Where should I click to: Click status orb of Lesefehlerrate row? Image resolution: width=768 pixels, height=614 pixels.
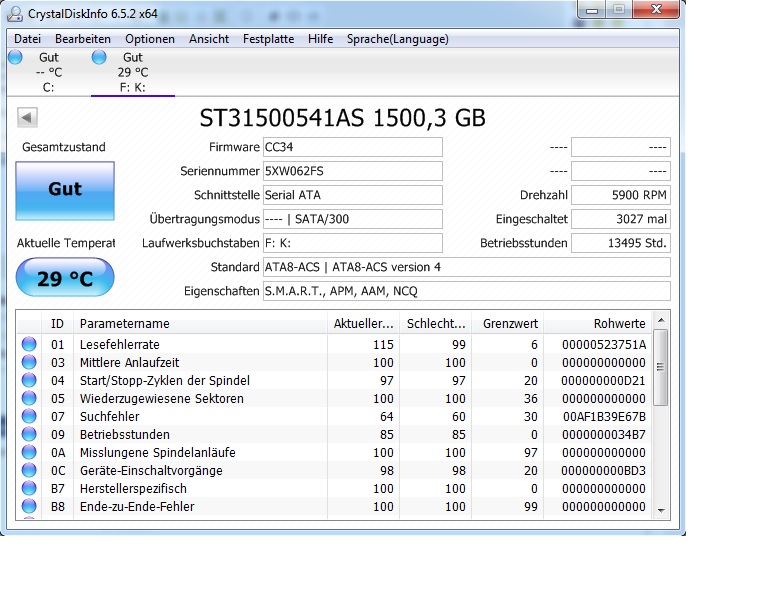[x=29, y=344]
